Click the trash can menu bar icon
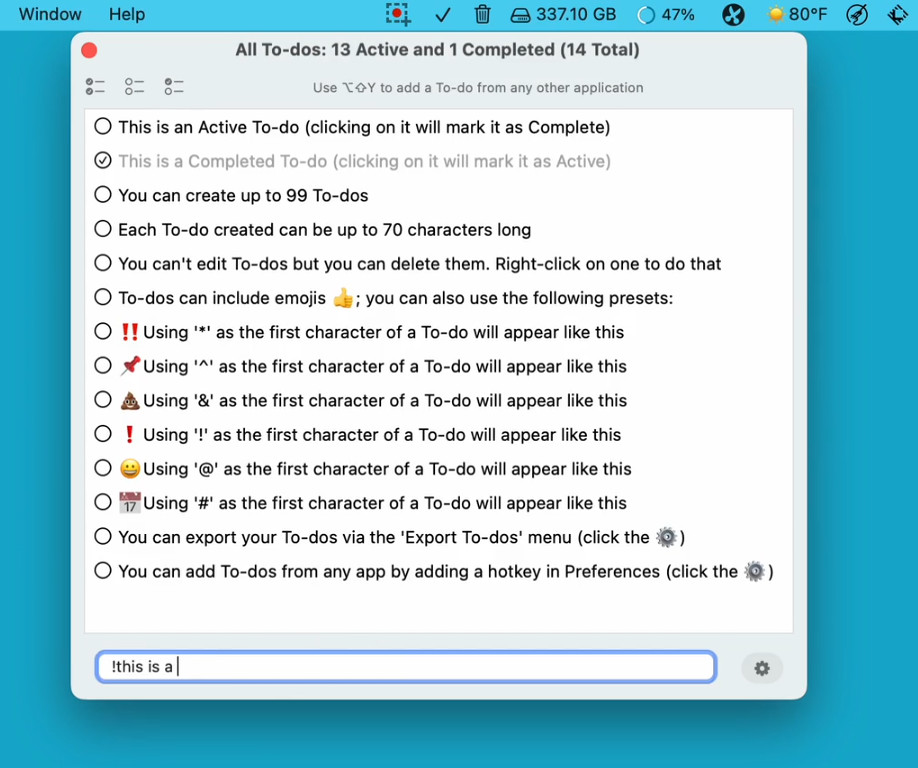The height and width of the screenshot is (768, 918). click(x=482, y=14)
